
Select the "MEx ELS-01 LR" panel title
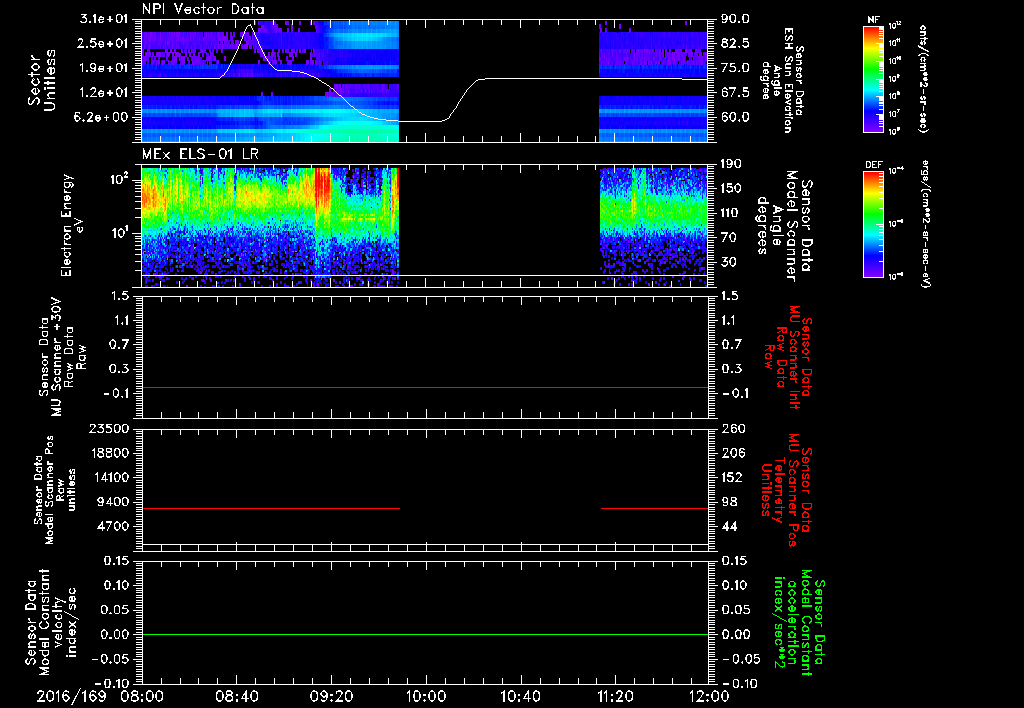tap(199, 155)
